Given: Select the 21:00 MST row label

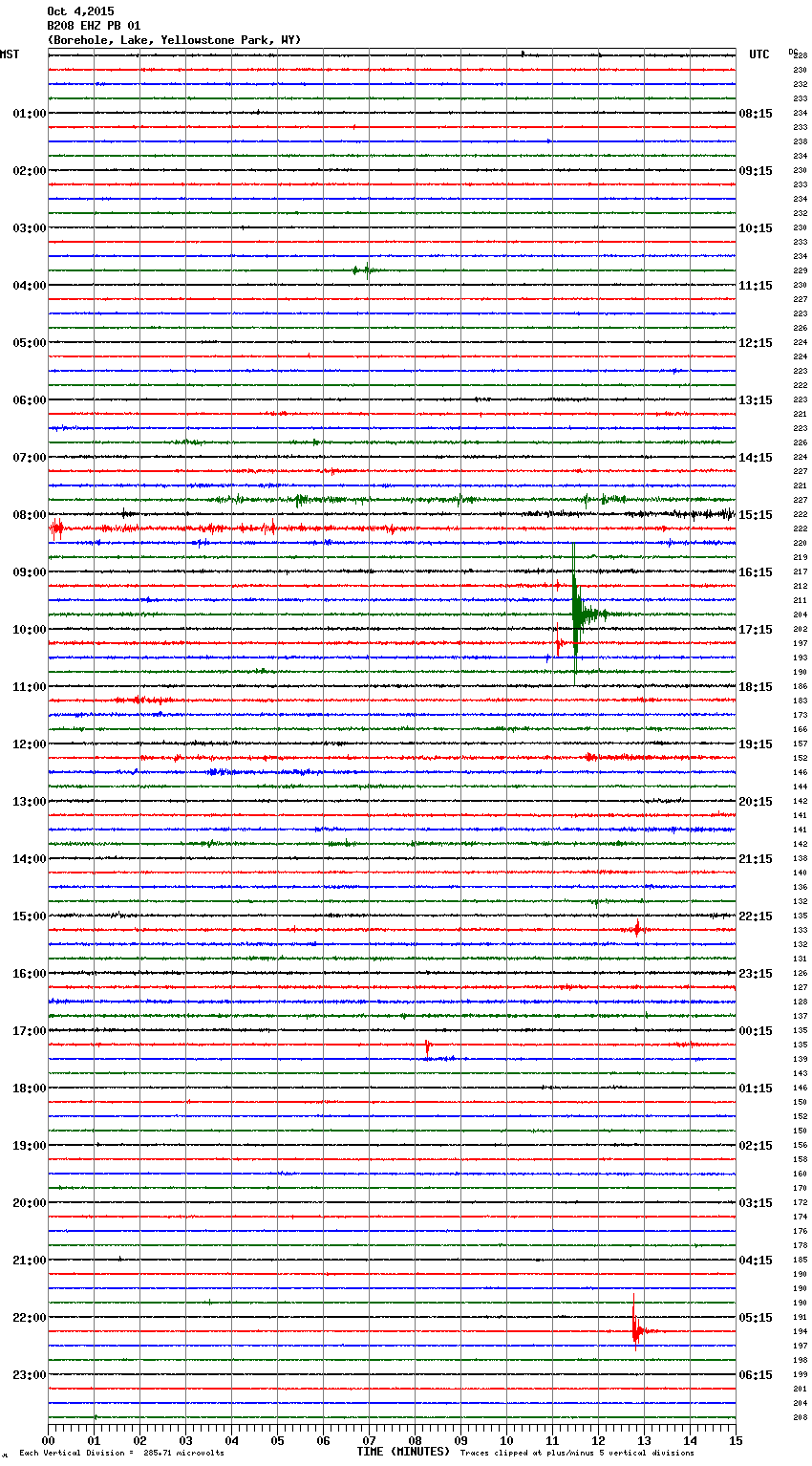Looking at the screenshot, I should pyautogui.click(x=30, y=1261).
